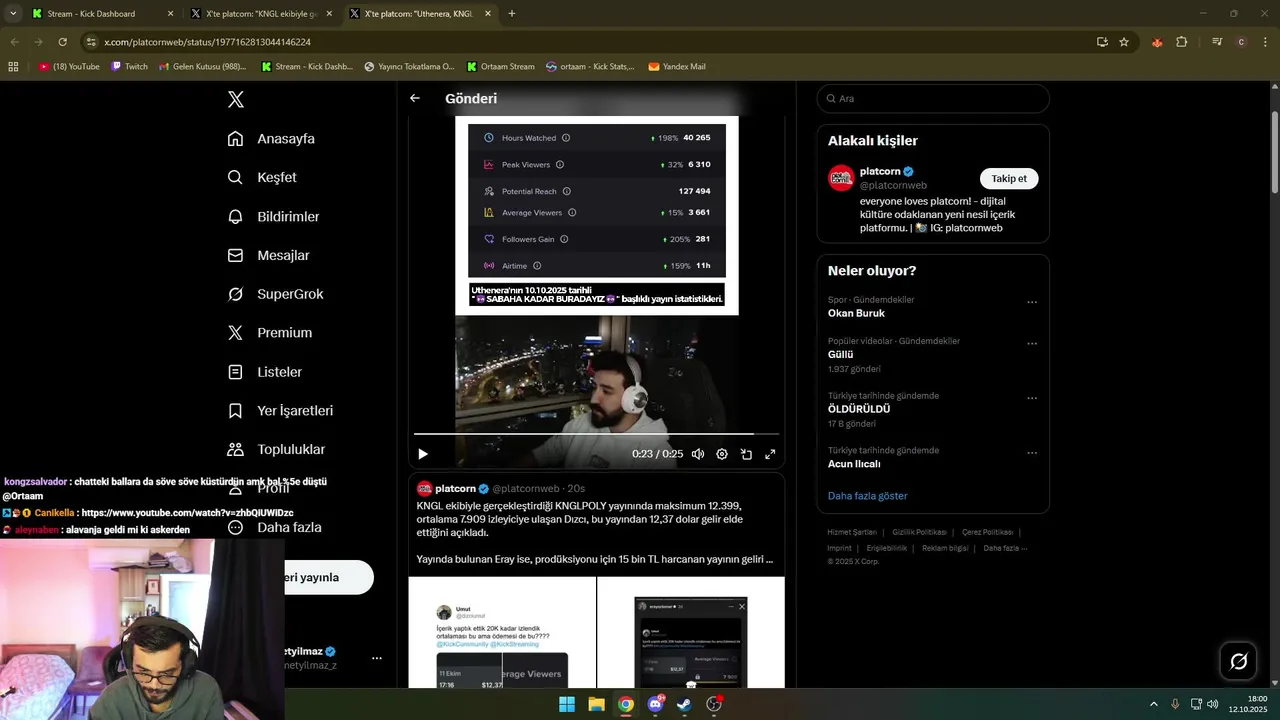1280x720 pixels.
Task: Show hidden tray icons chevron
Action: pos(1153,704)
